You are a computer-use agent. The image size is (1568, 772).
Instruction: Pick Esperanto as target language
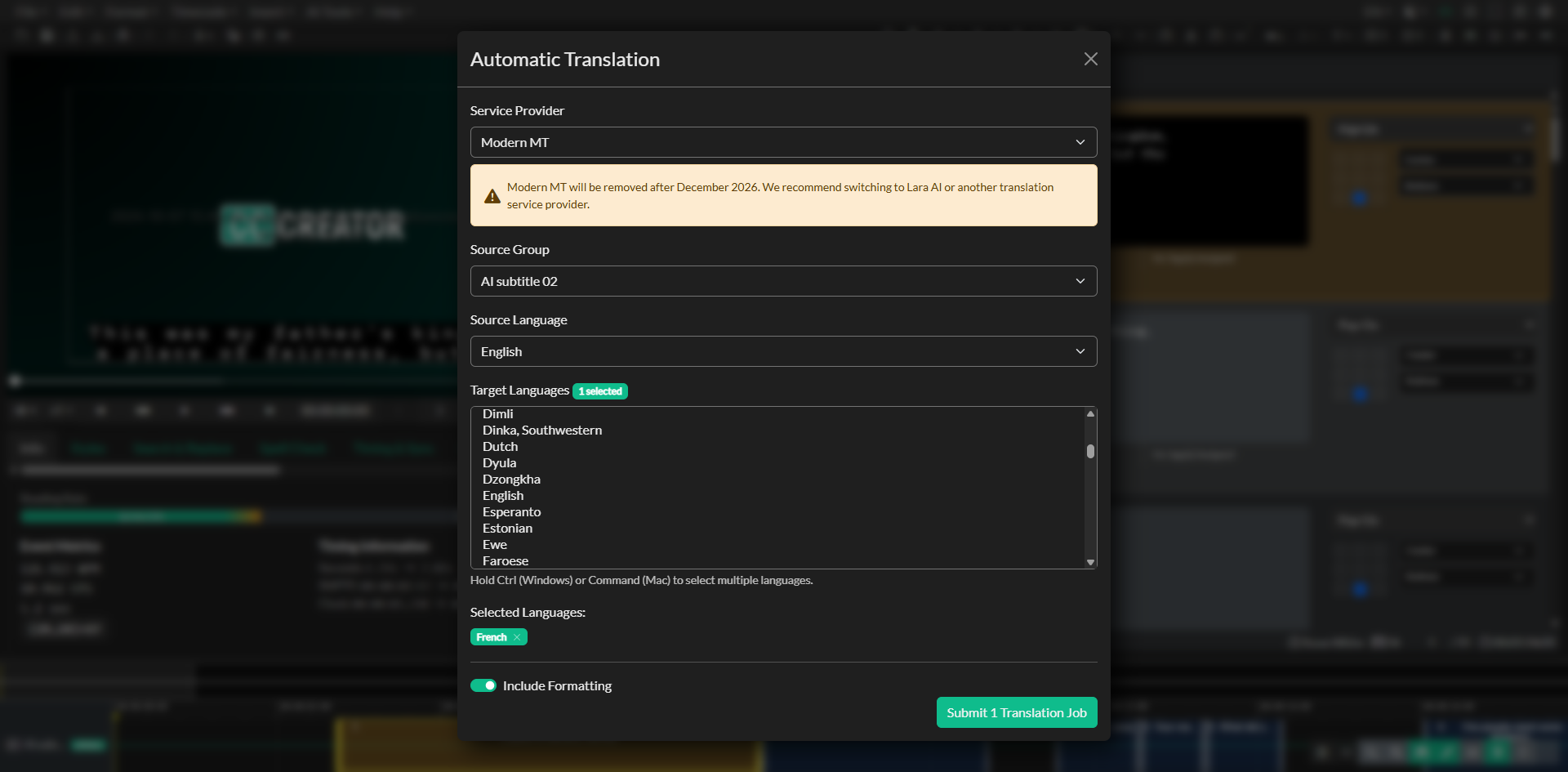click(777, 512)
